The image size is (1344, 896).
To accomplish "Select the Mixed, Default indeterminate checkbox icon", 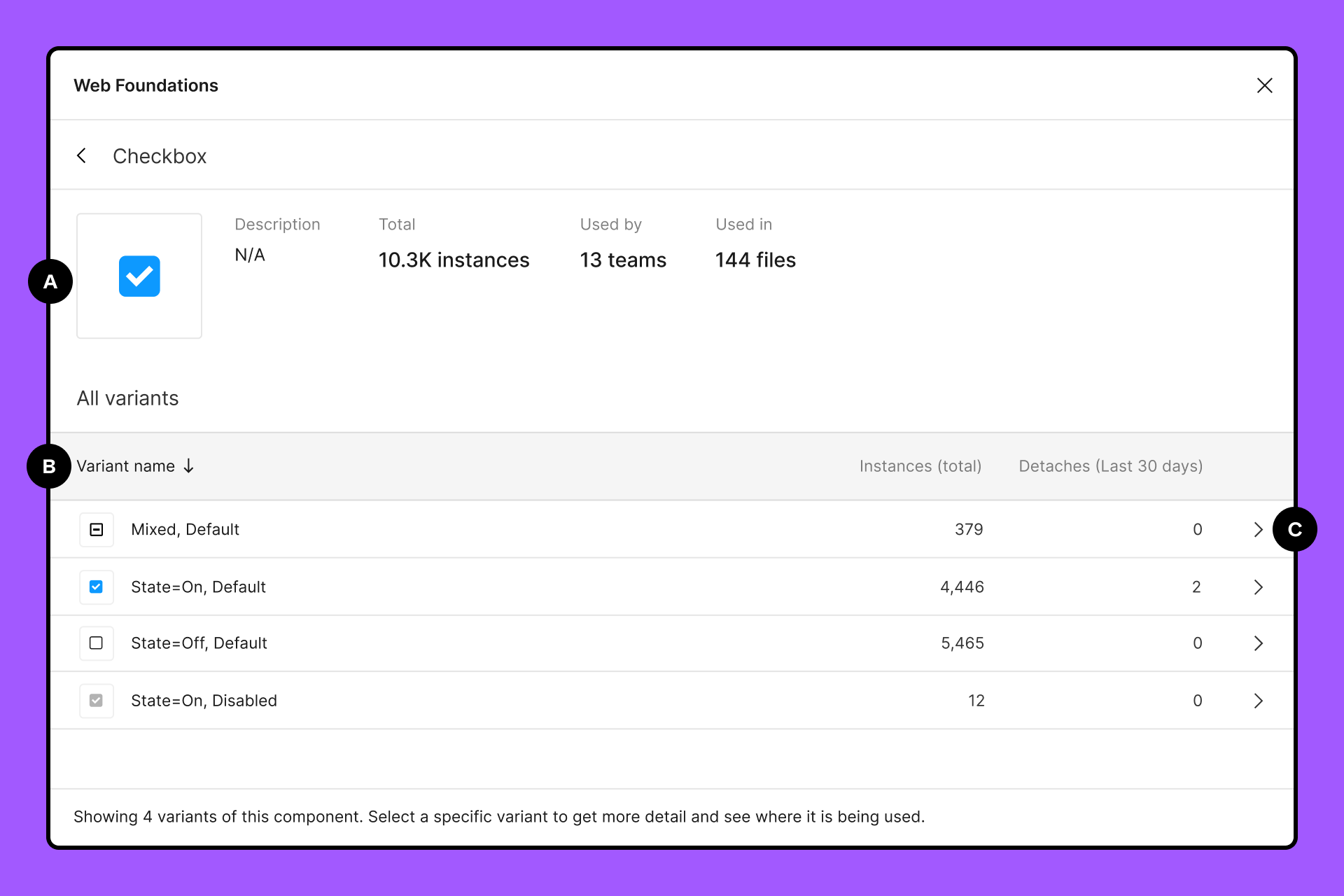I will (96, 530).
